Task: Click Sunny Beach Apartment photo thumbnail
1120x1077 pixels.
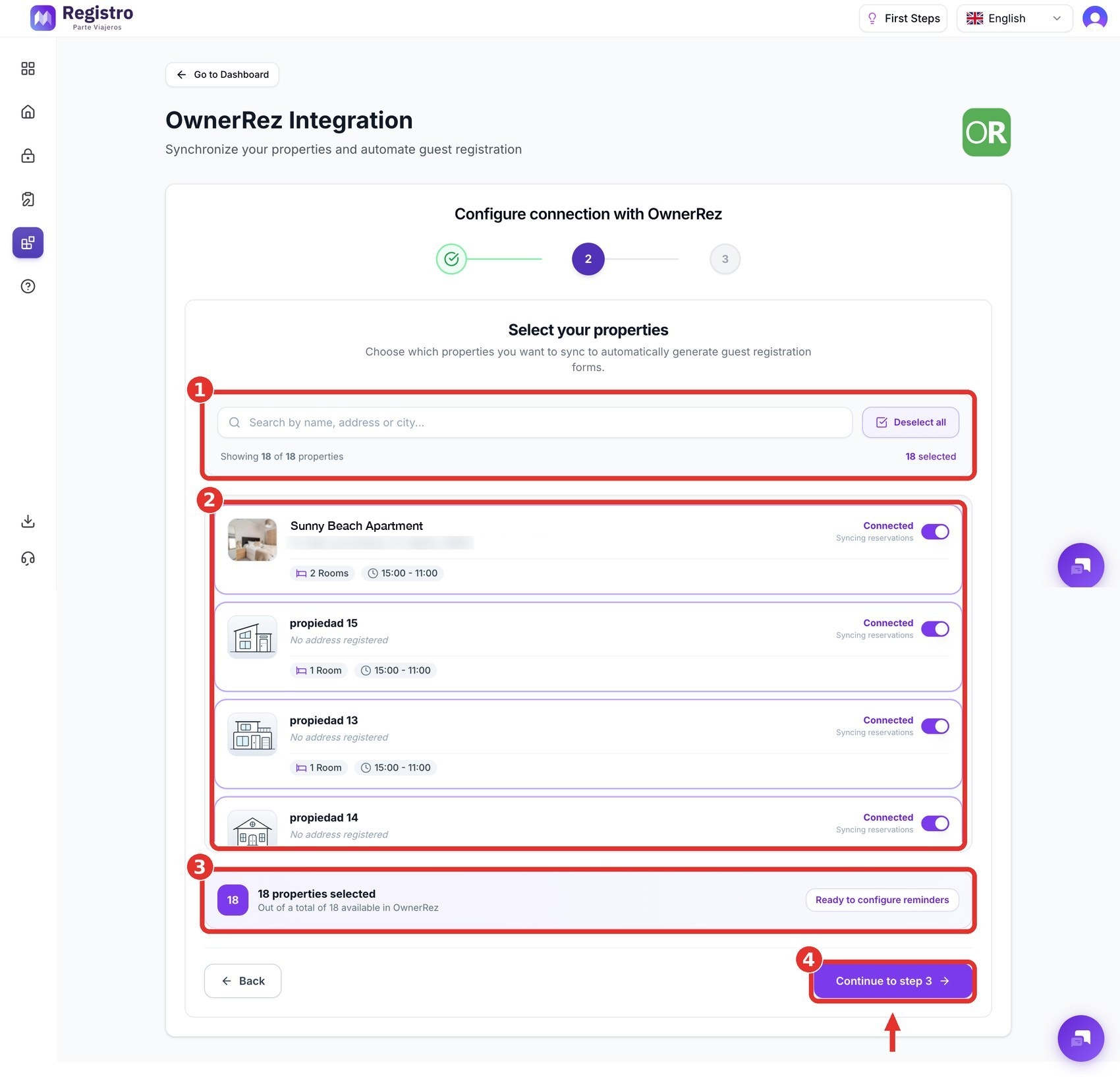Action: (x=252, y=540)
